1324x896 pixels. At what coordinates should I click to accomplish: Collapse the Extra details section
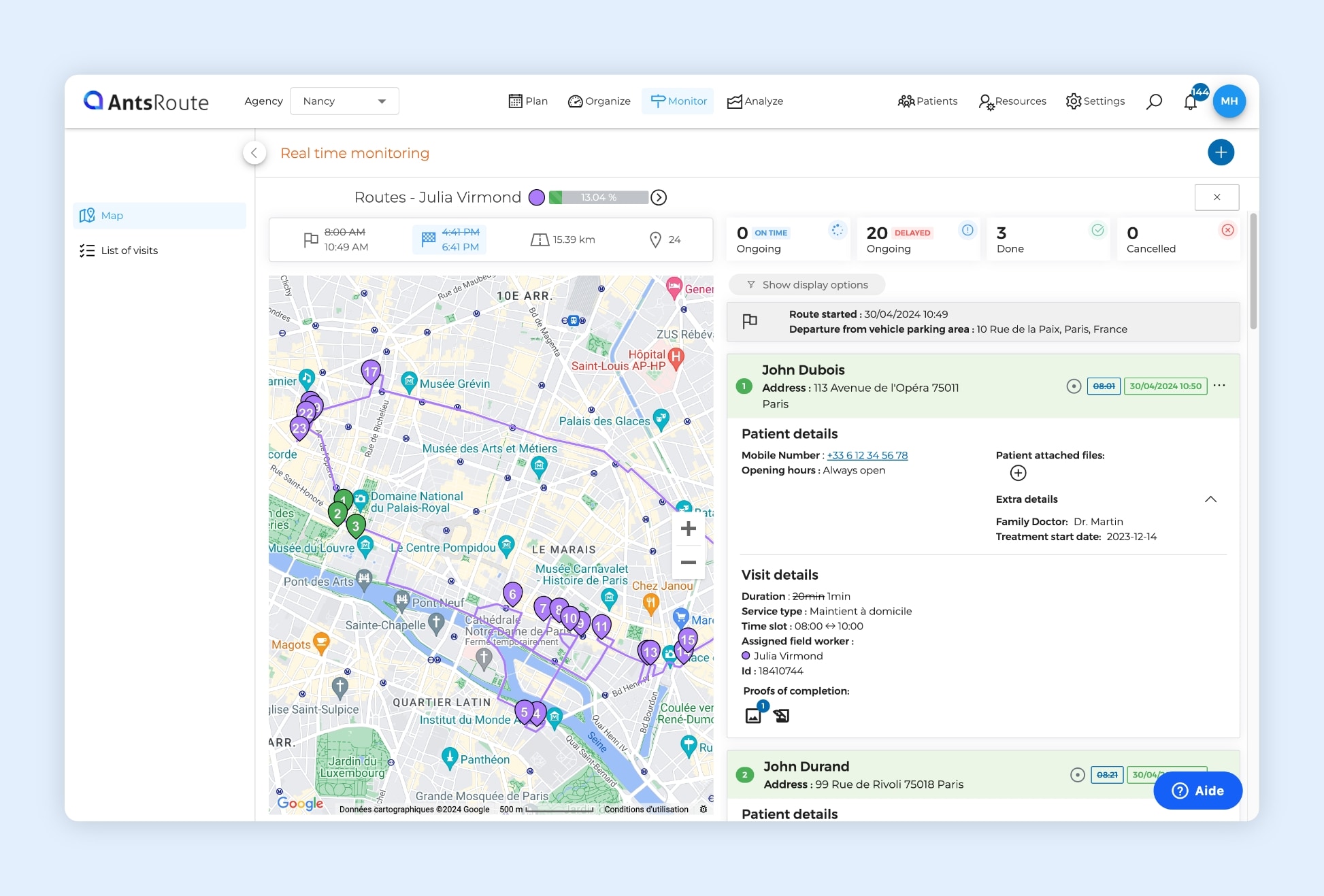point(1211,499)
